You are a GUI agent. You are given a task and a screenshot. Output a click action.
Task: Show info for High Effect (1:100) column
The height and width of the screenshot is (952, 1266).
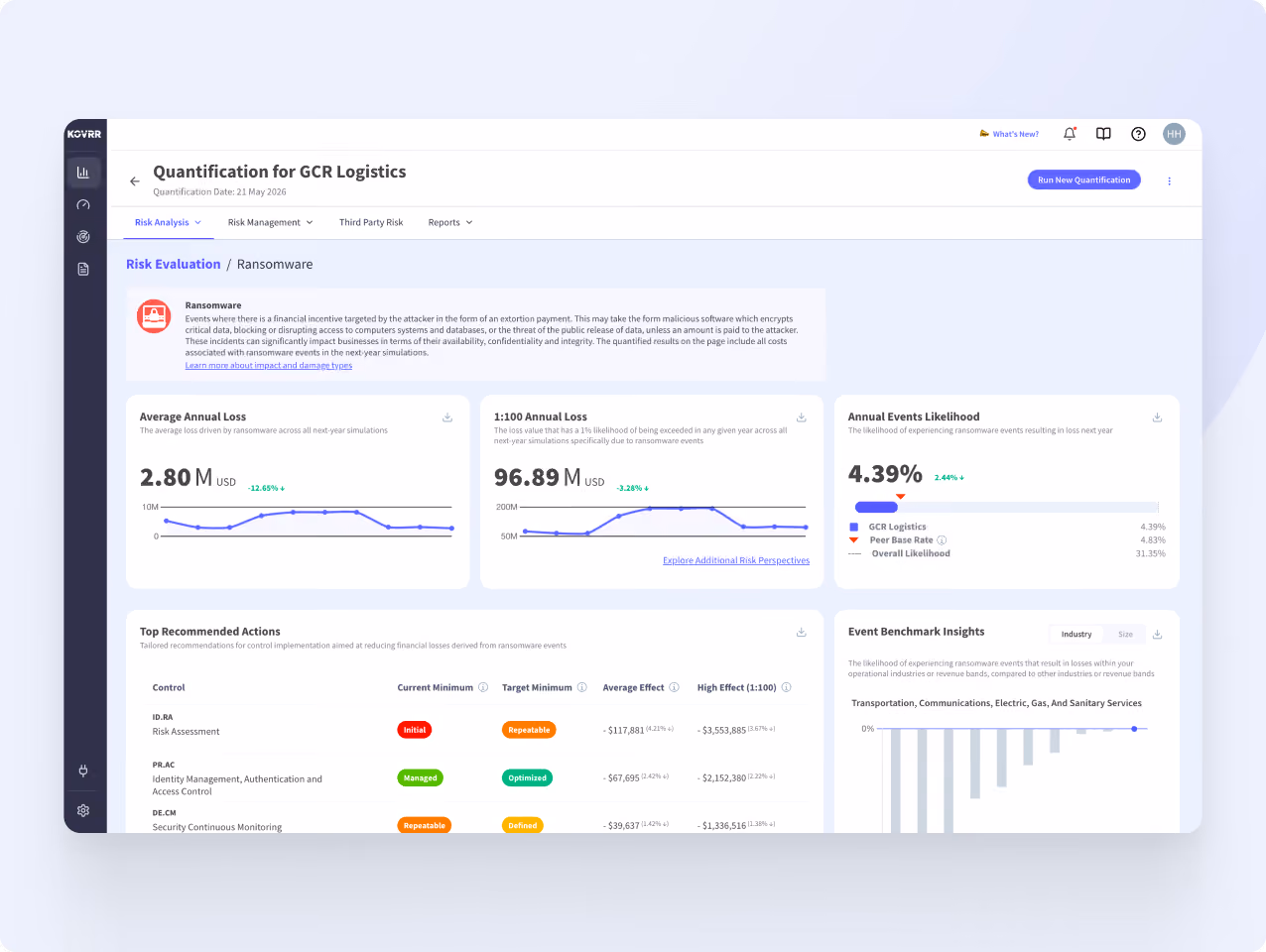click(787, 687)
